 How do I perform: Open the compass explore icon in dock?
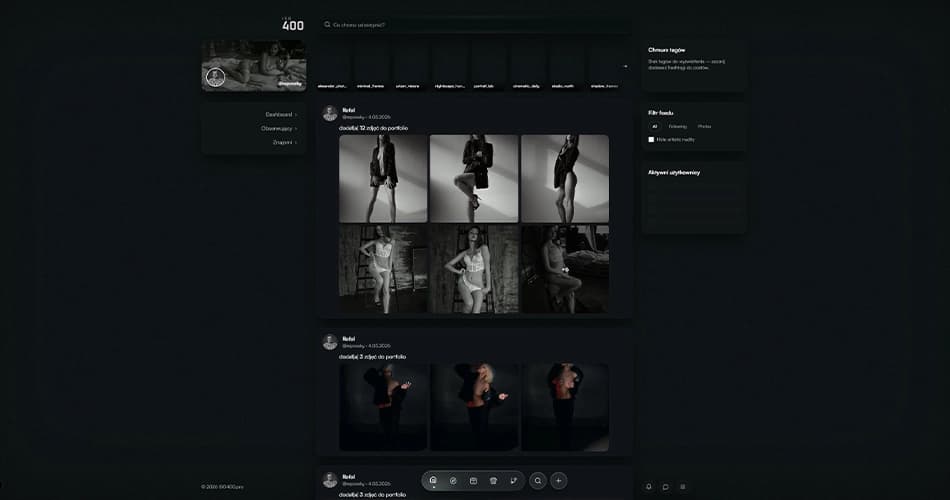click(453, 481)
